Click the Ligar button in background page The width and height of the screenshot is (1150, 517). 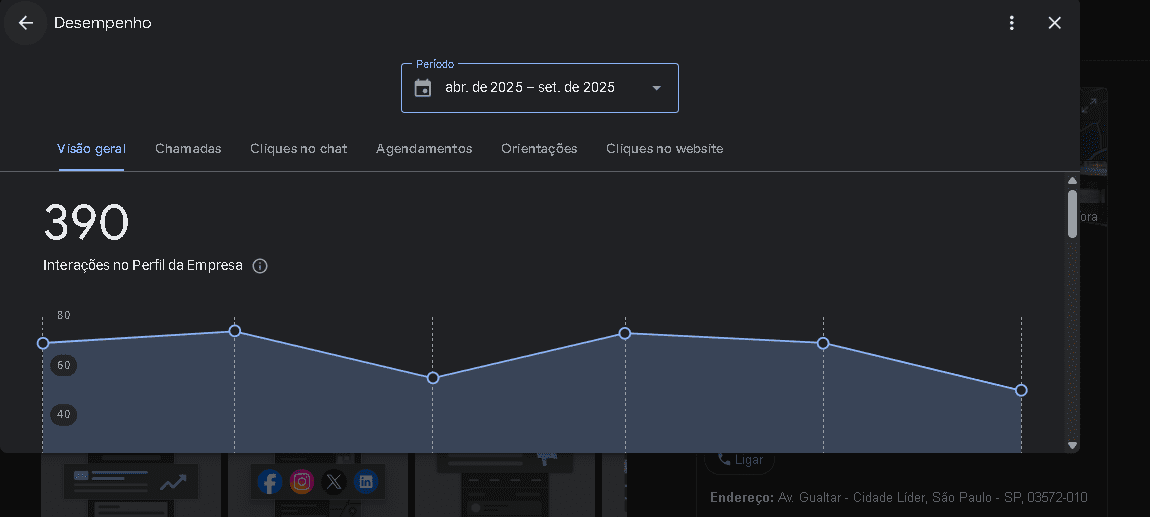point(739,460)
